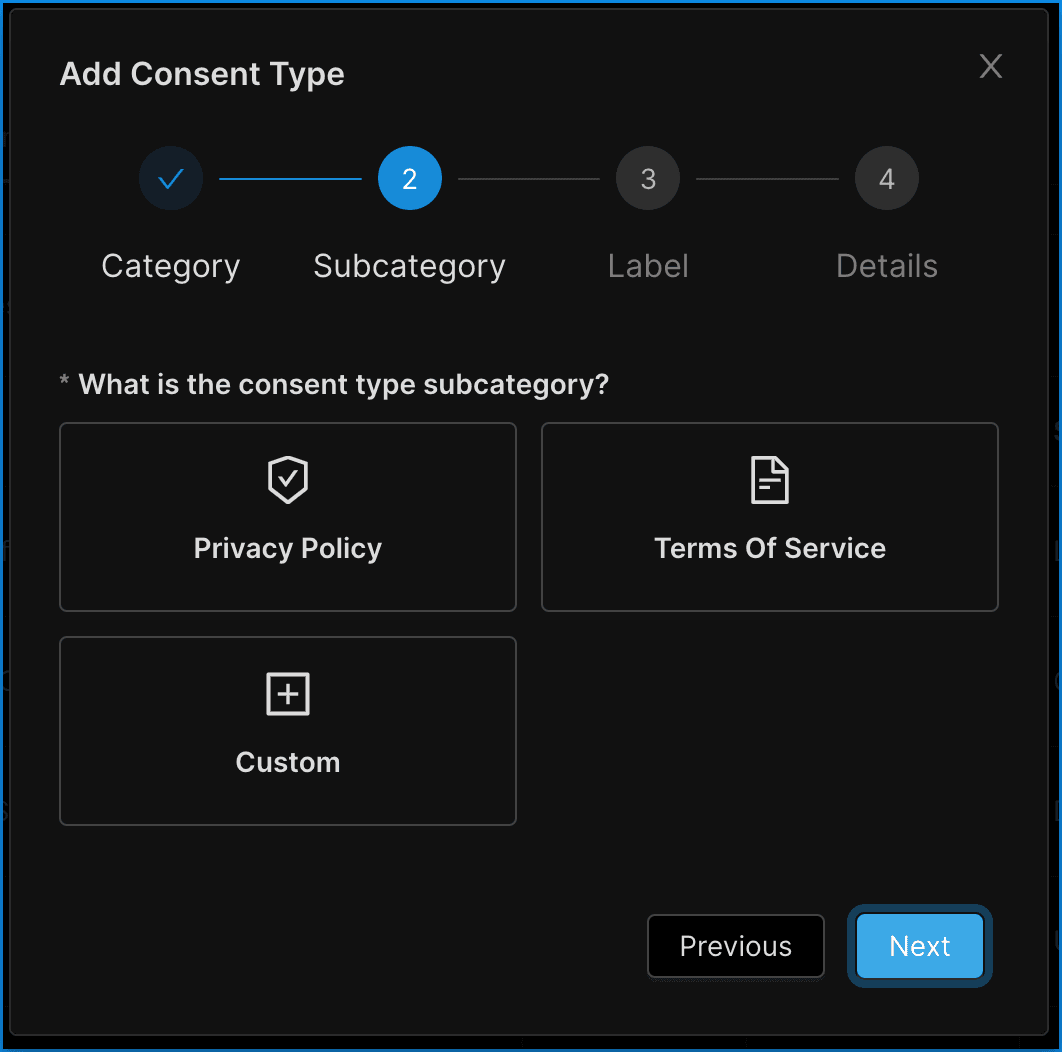Pick the Custom subcategory option label
This screenshot has width=1062, height=1052.
tap(288, 762)
